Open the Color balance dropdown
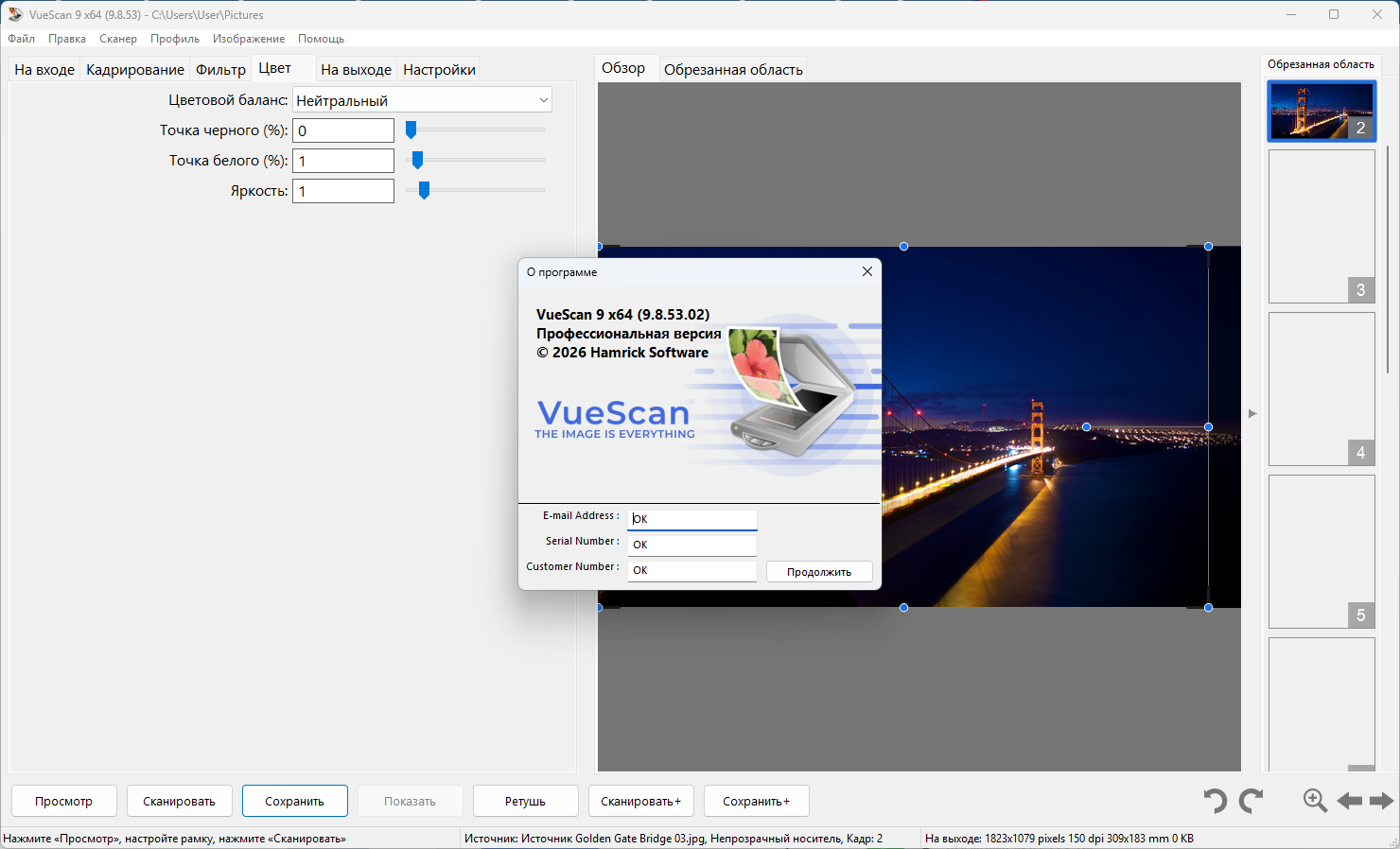The width and height of the screenshot is (1400, 849). tap(422, 100)
